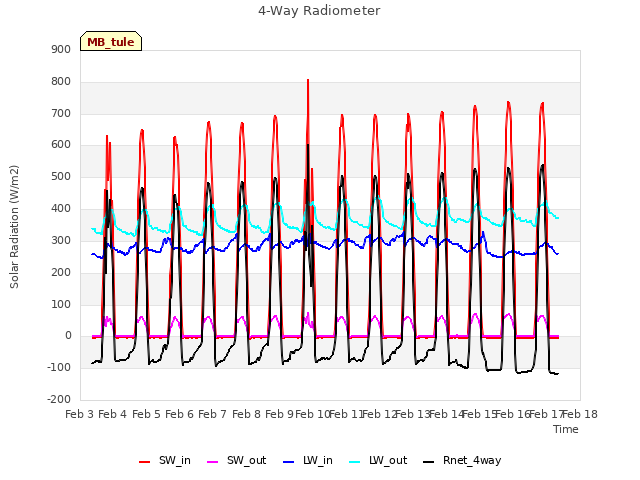Click the 200 y-axis tick label
The width and height of the screenshot is (640, 480).
61,272
